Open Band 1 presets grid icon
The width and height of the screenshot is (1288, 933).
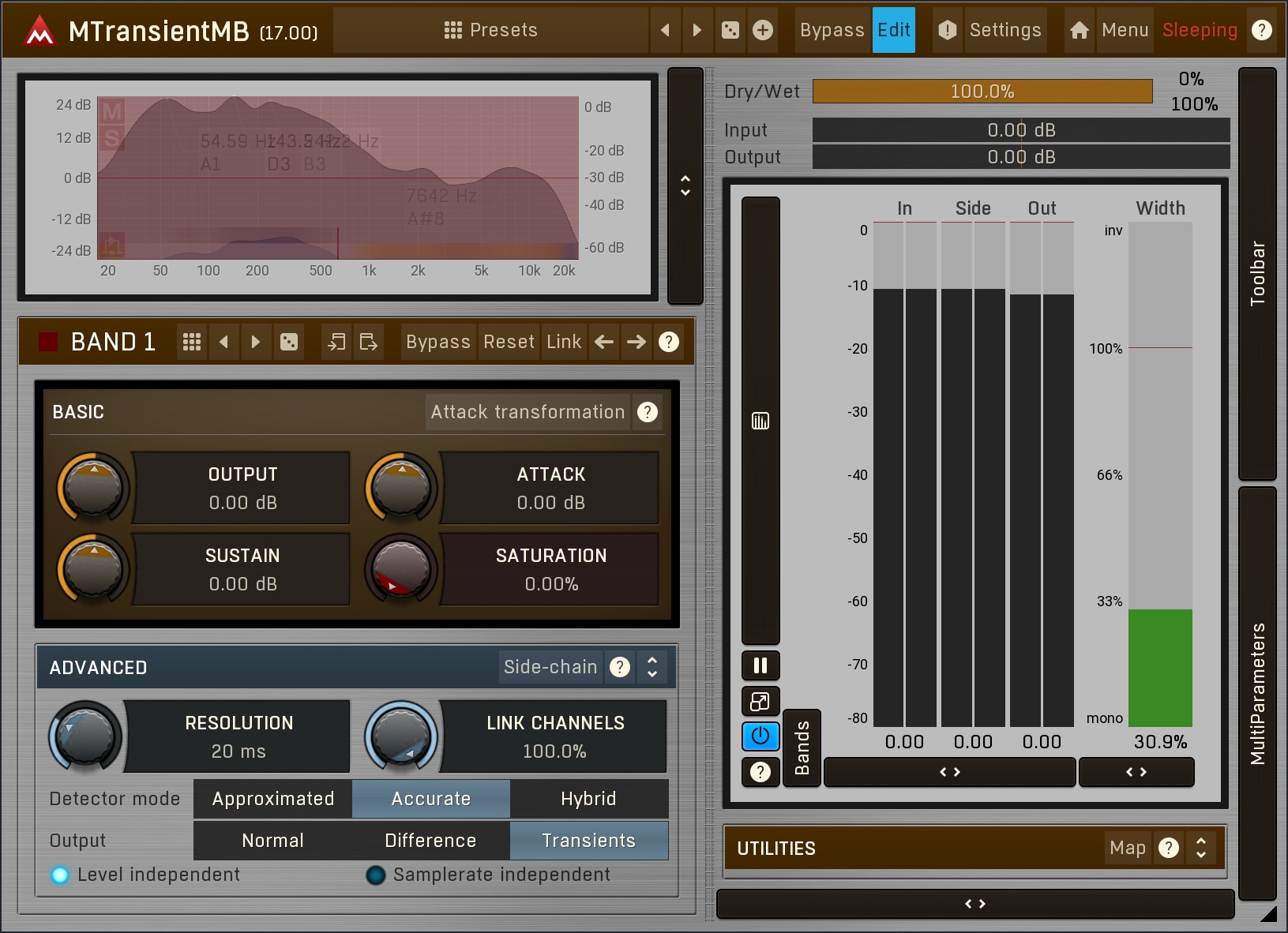[x=192, y=342]
